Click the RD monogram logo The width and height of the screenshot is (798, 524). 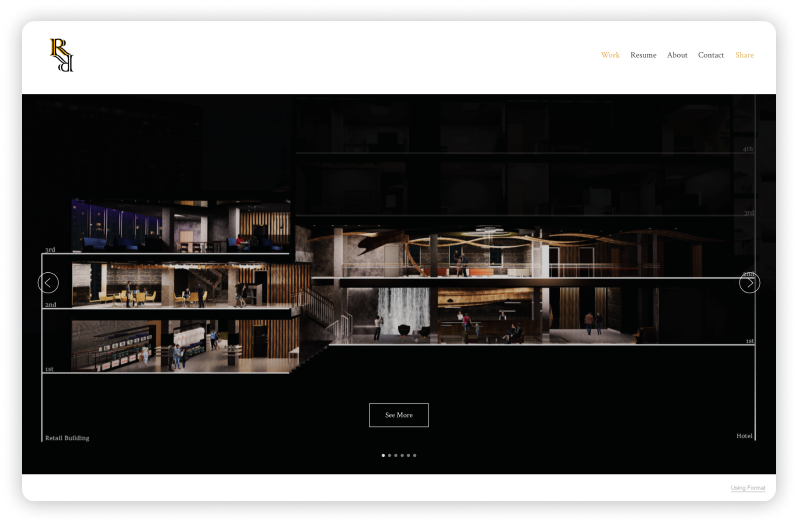click(x=62, y=55)
